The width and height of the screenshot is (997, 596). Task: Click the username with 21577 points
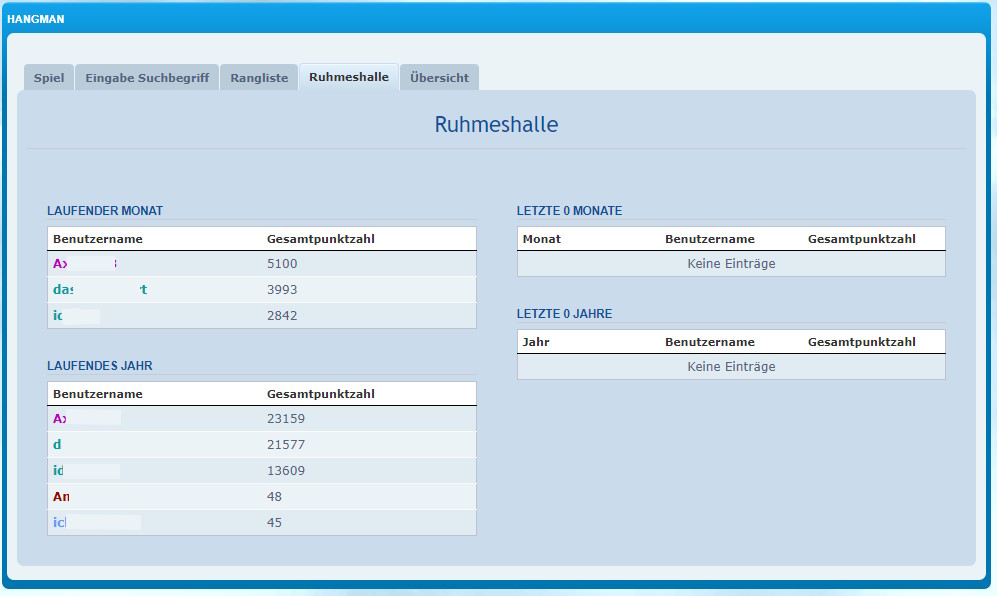pos(58,445)
